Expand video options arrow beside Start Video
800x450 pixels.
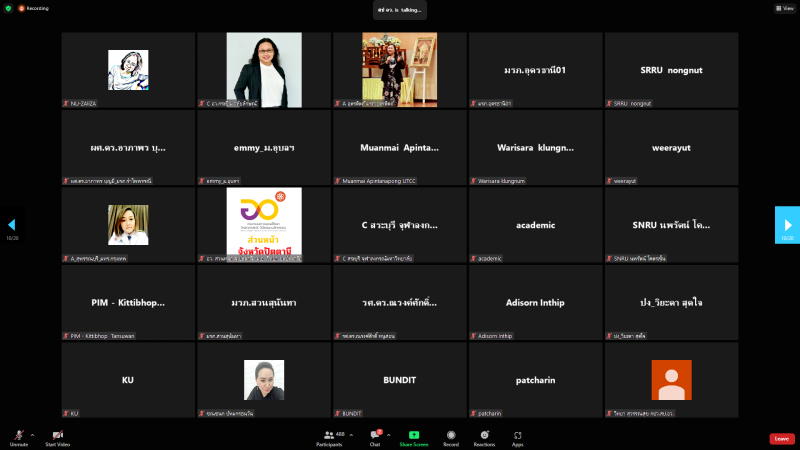pyautogui.click(x=74, y=435)
